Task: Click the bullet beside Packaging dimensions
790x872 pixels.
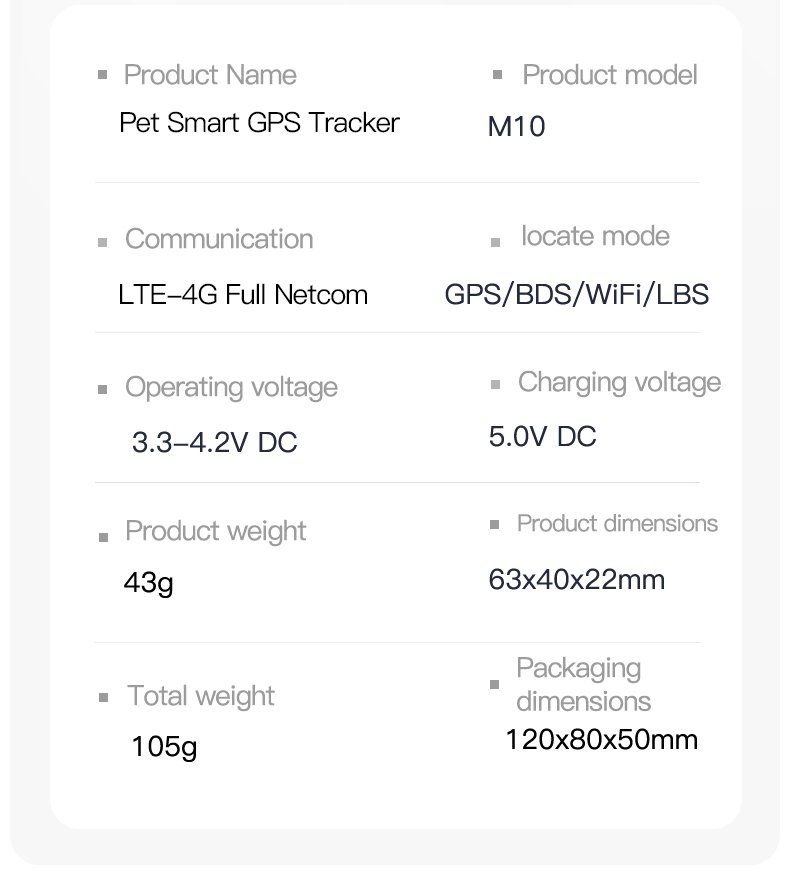Action: pos(494,685)
